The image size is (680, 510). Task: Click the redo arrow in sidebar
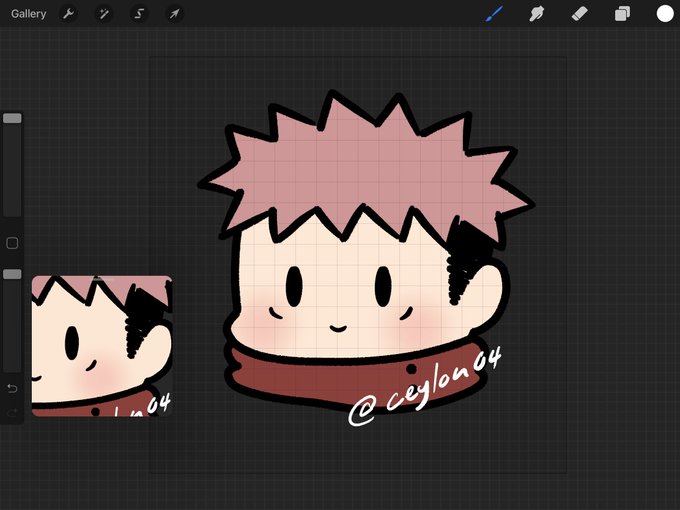tap(12, 412)
